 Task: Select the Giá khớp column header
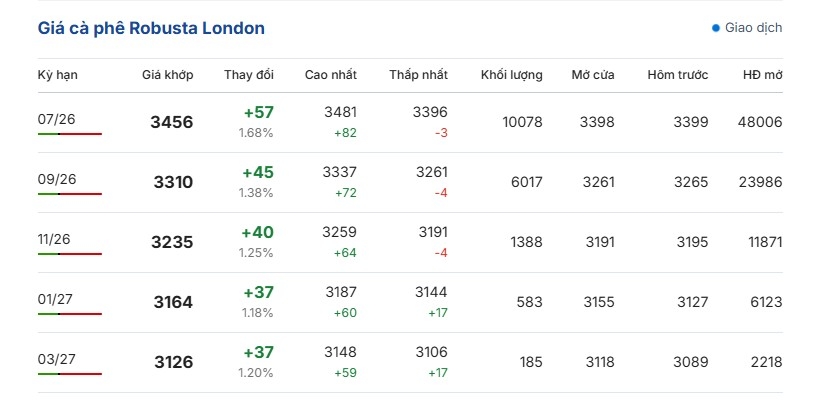[x=168, y=75]
